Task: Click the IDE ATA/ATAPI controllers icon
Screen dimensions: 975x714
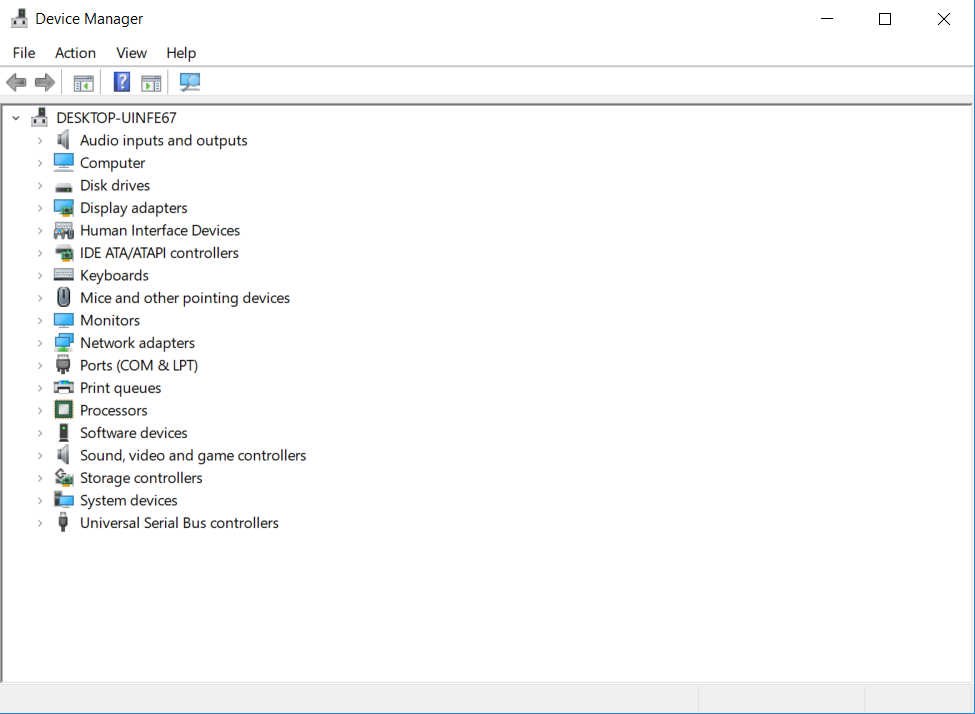Action: pos(63,253)
